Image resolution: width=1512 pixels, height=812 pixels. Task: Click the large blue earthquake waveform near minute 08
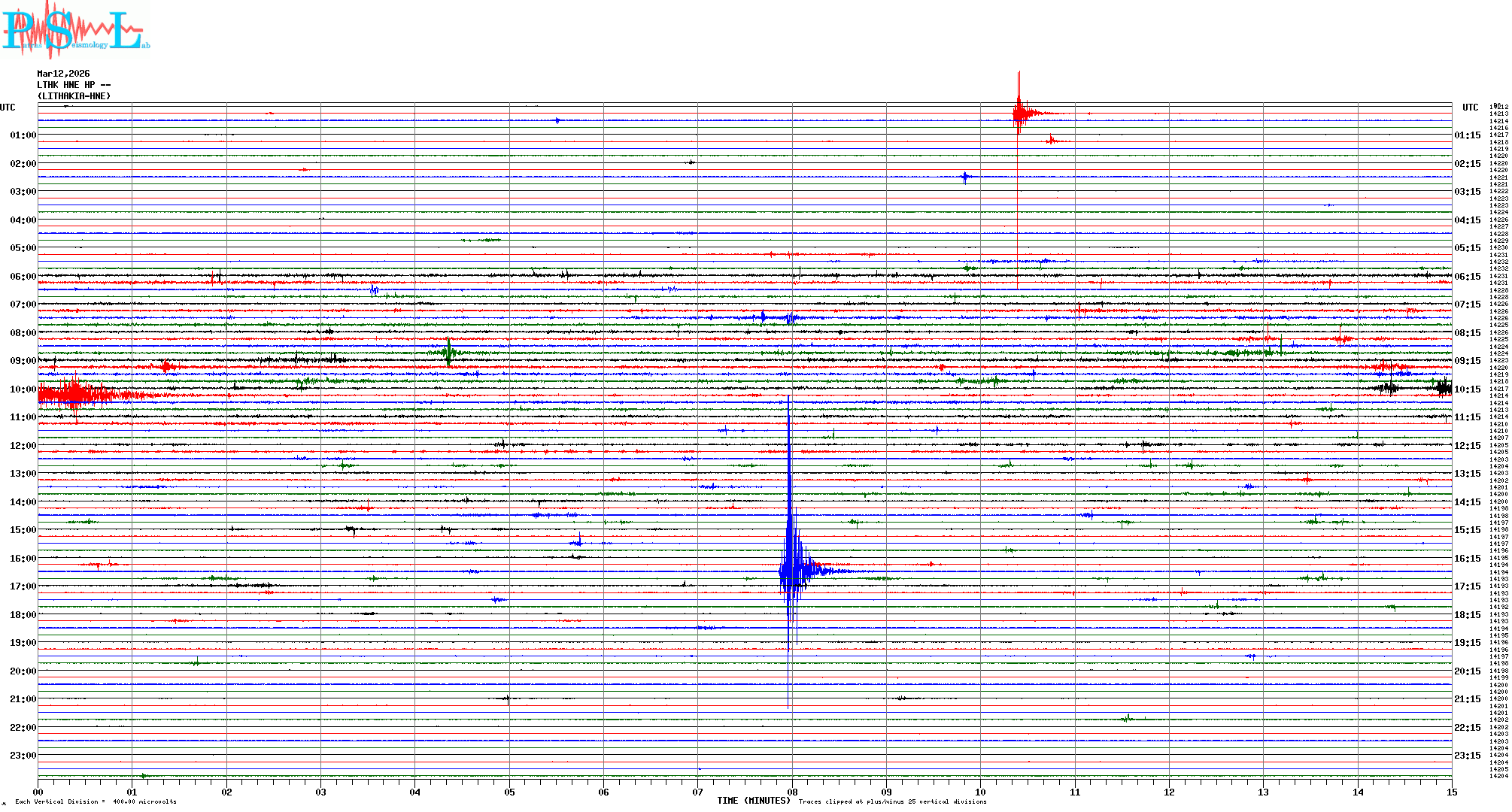tap(790, 570)
